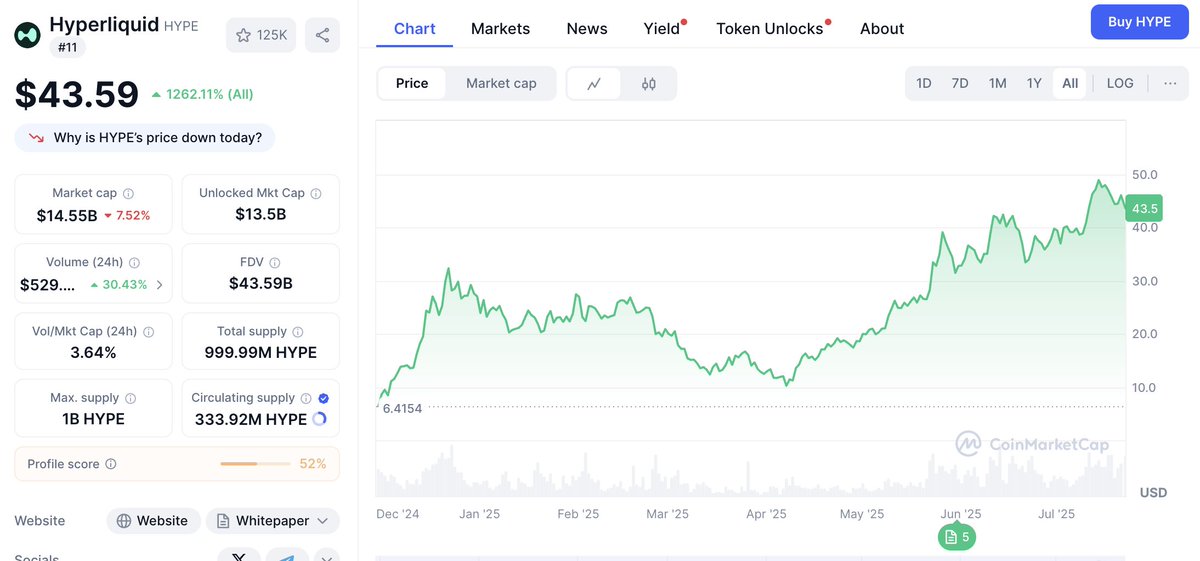The width and height of the screenshot is (1200, 561).
Task: Click the share icon button
Action: [322, 35]
